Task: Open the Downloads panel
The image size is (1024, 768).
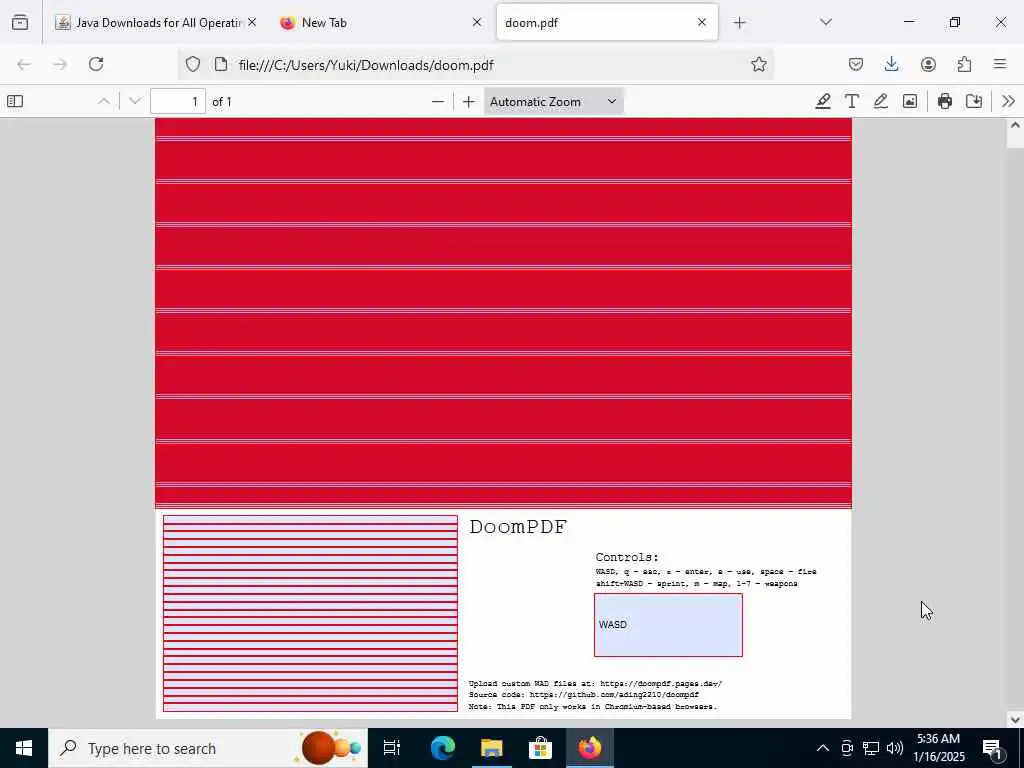Action: (891, 65)
